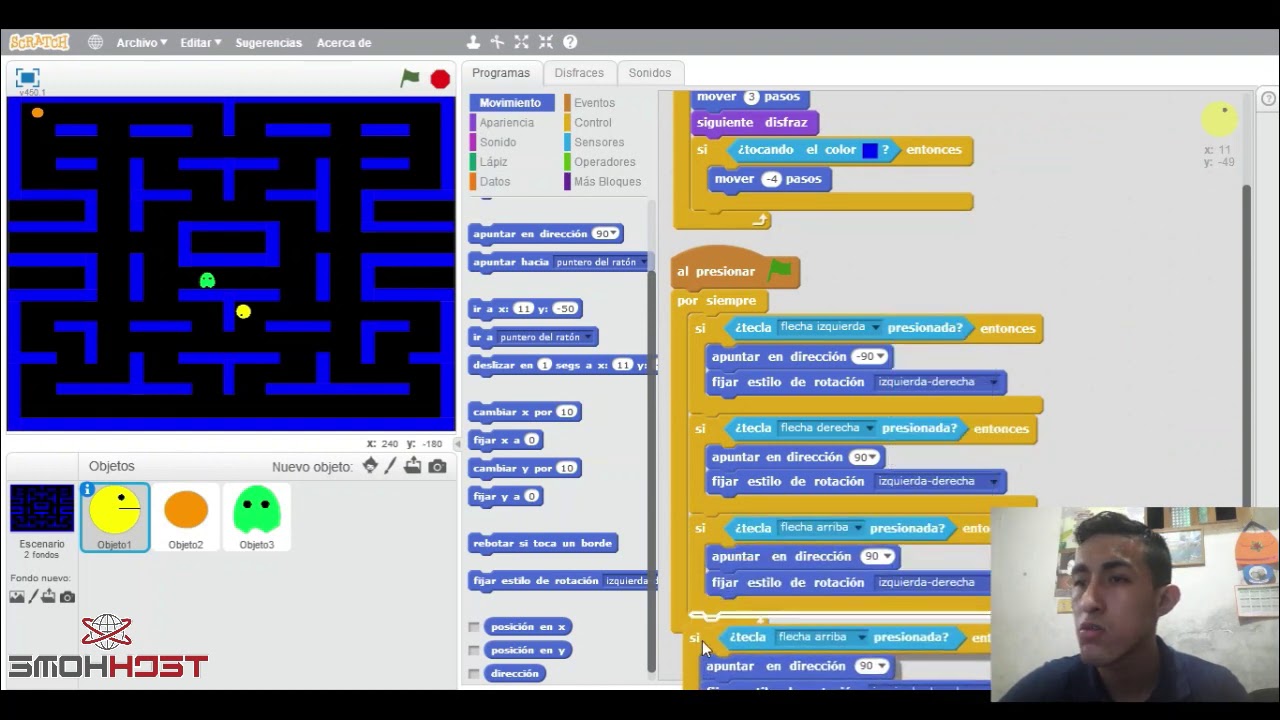
Task: Open the flecha izquierda key dropdown
Action: 876,328
